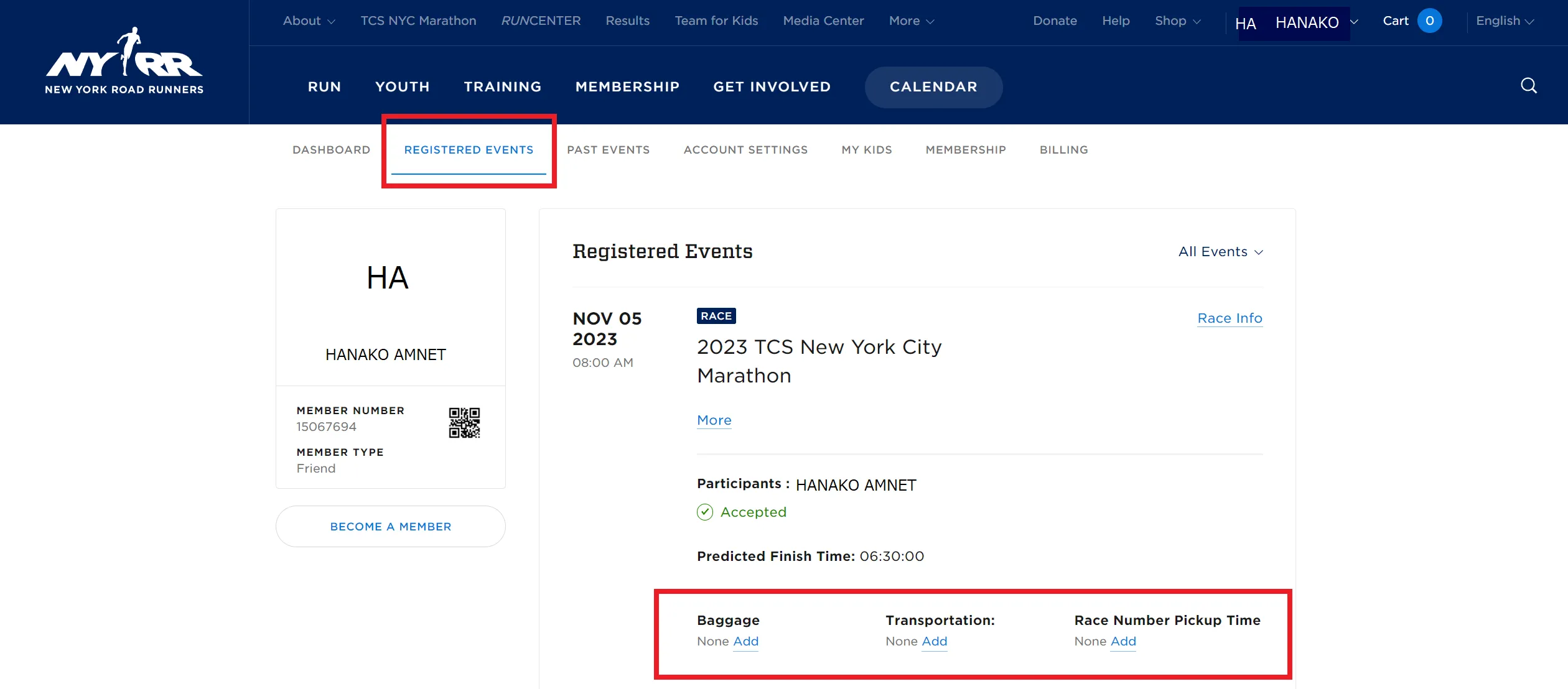Viewport: 1568px width, 689px height.
Task: Open the Race Info link
Action: (x=1230, y=318)
